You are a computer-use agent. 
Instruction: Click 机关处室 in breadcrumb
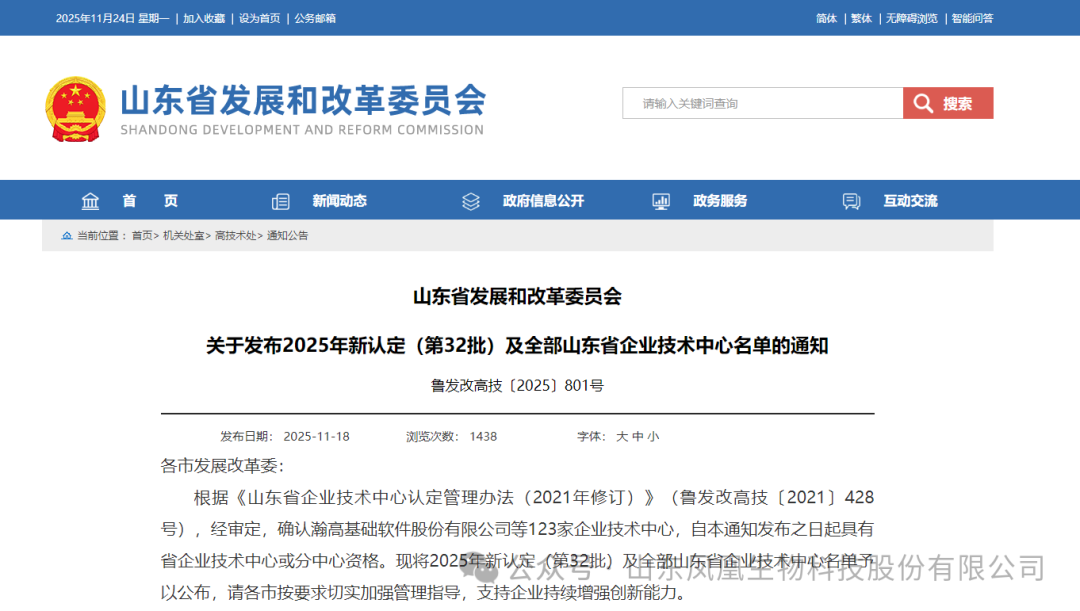pyautogui.click(x=184, y=236)
